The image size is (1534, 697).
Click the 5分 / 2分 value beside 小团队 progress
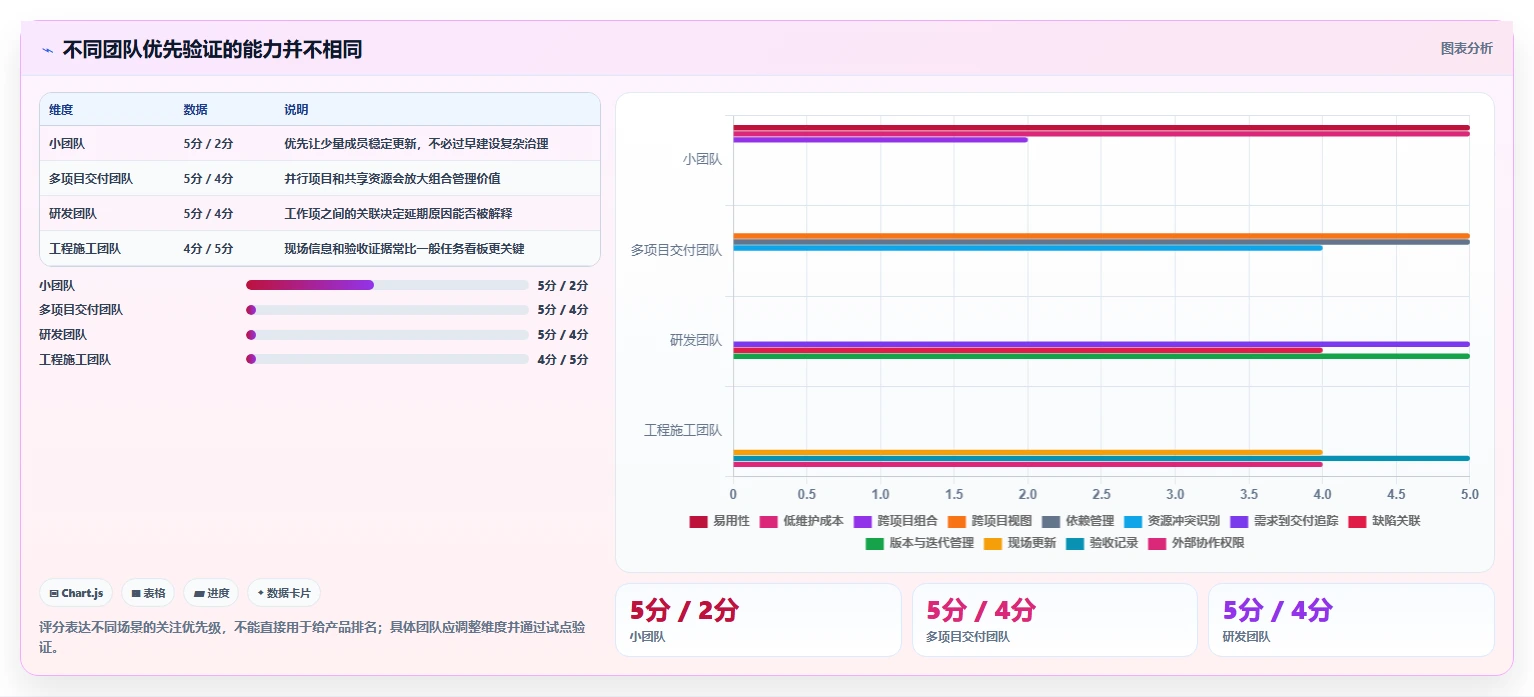(x=563, y=285)
